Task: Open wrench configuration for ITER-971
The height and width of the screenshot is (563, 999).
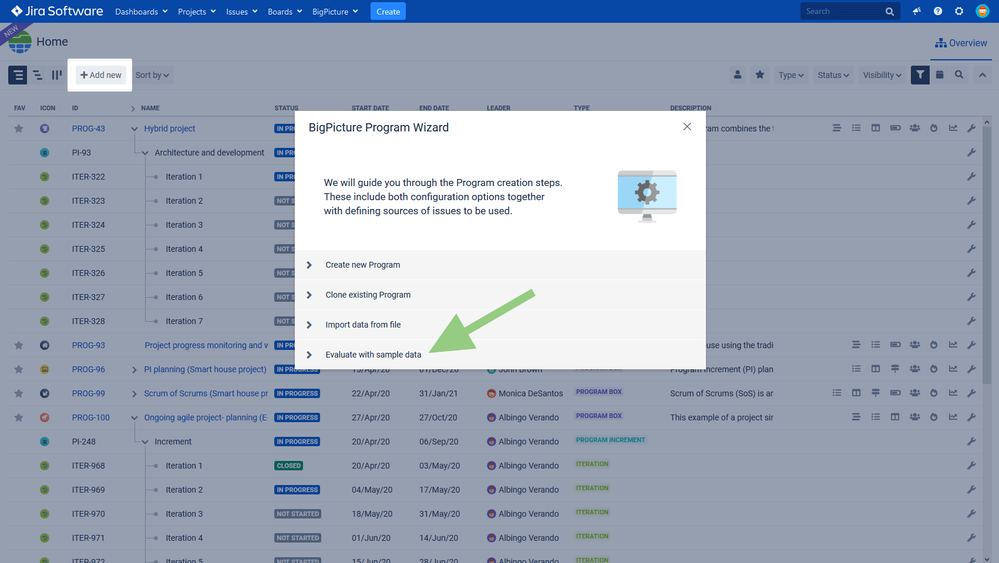Action: point(972,538)
